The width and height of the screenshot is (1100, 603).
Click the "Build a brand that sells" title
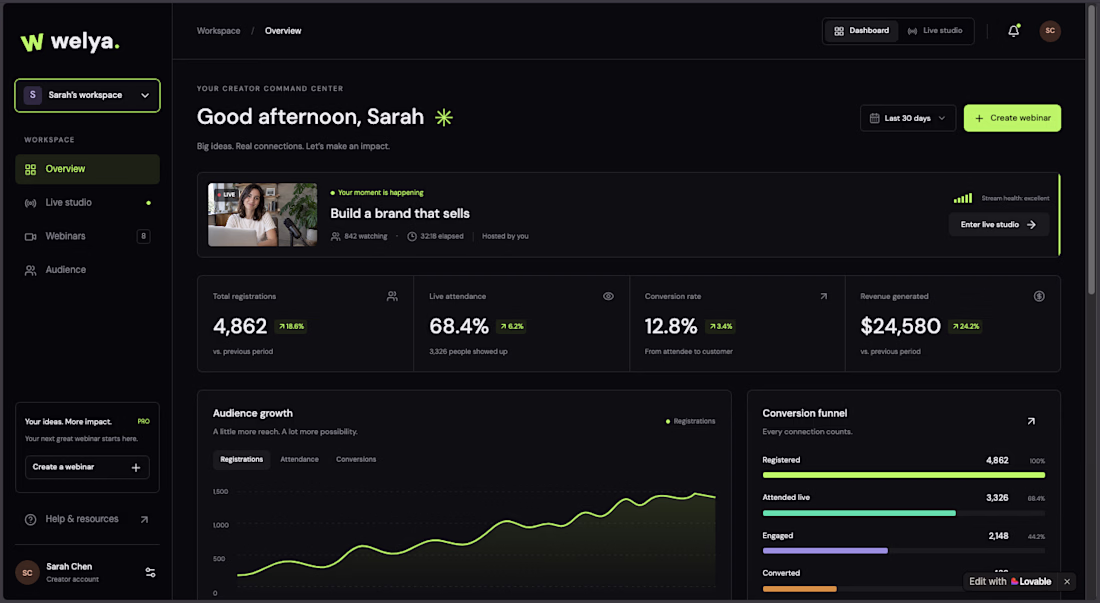[x=400, y=214]
